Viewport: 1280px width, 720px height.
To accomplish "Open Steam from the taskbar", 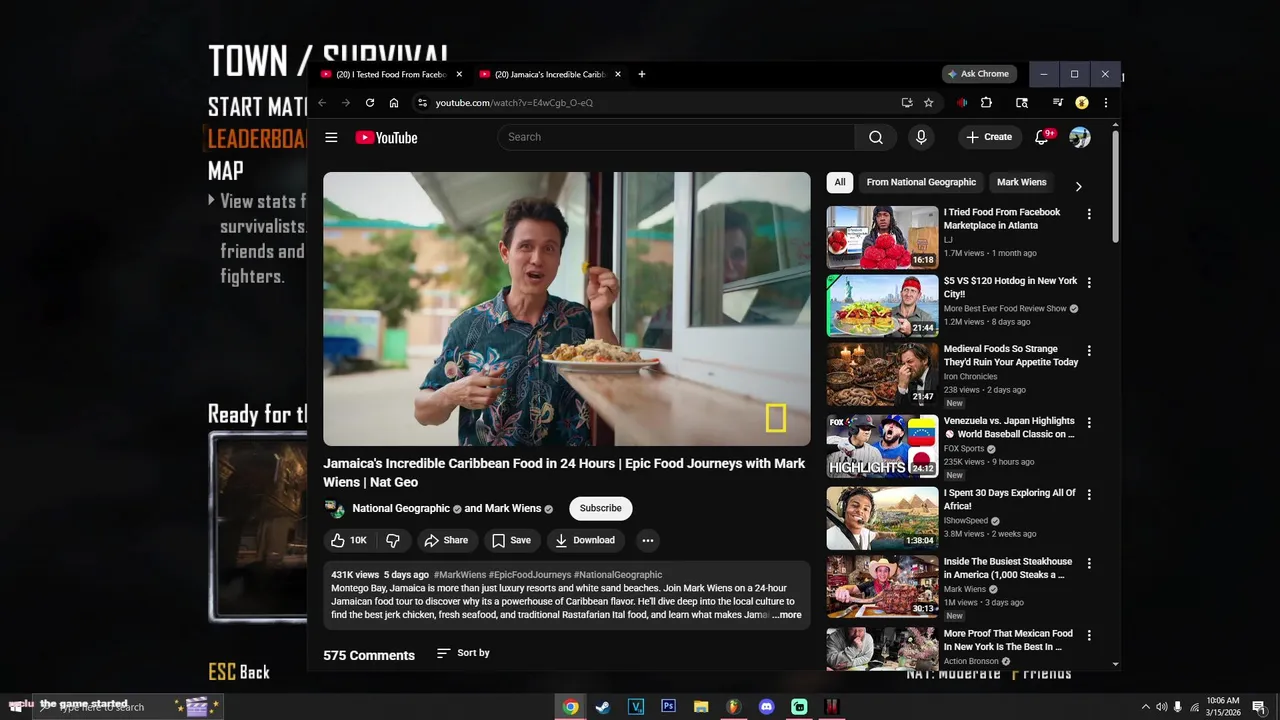I will click(602, 706).
